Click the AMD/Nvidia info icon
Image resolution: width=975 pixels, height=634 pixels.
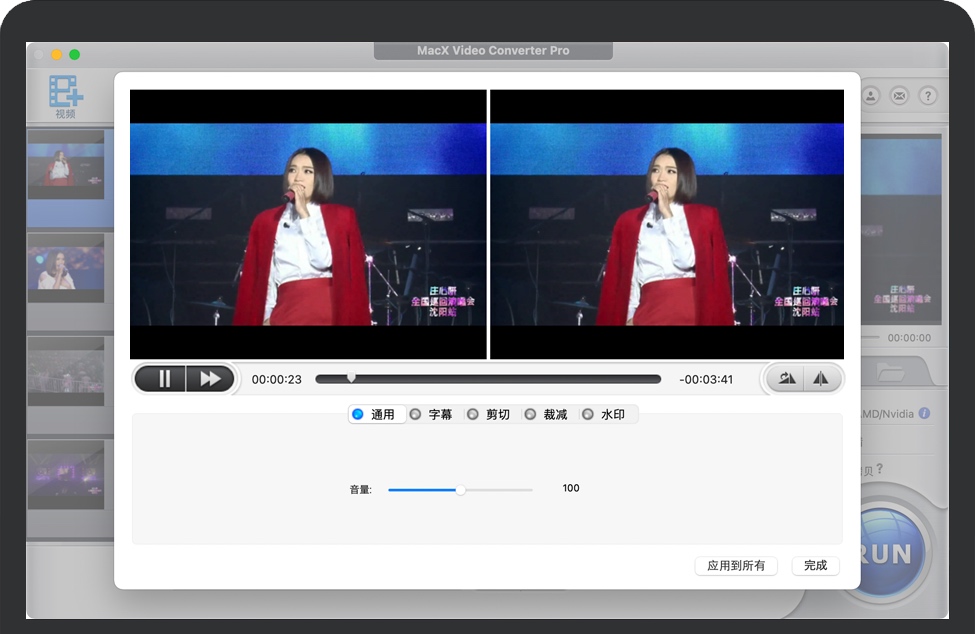924,413
